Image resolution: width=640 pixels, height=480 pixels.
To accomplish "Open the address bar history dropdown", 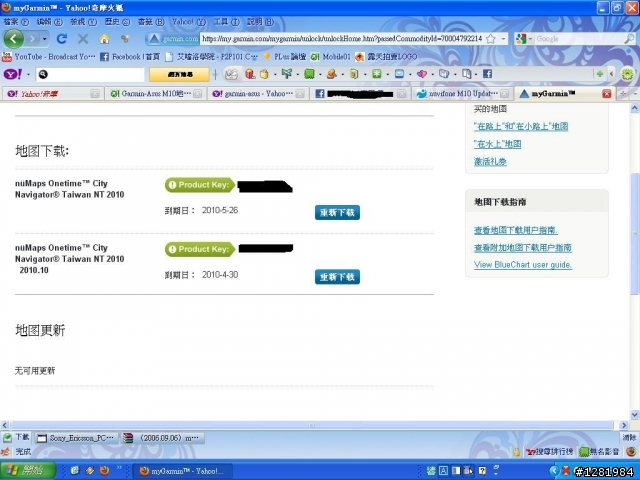I will click(x=503, y=39).
